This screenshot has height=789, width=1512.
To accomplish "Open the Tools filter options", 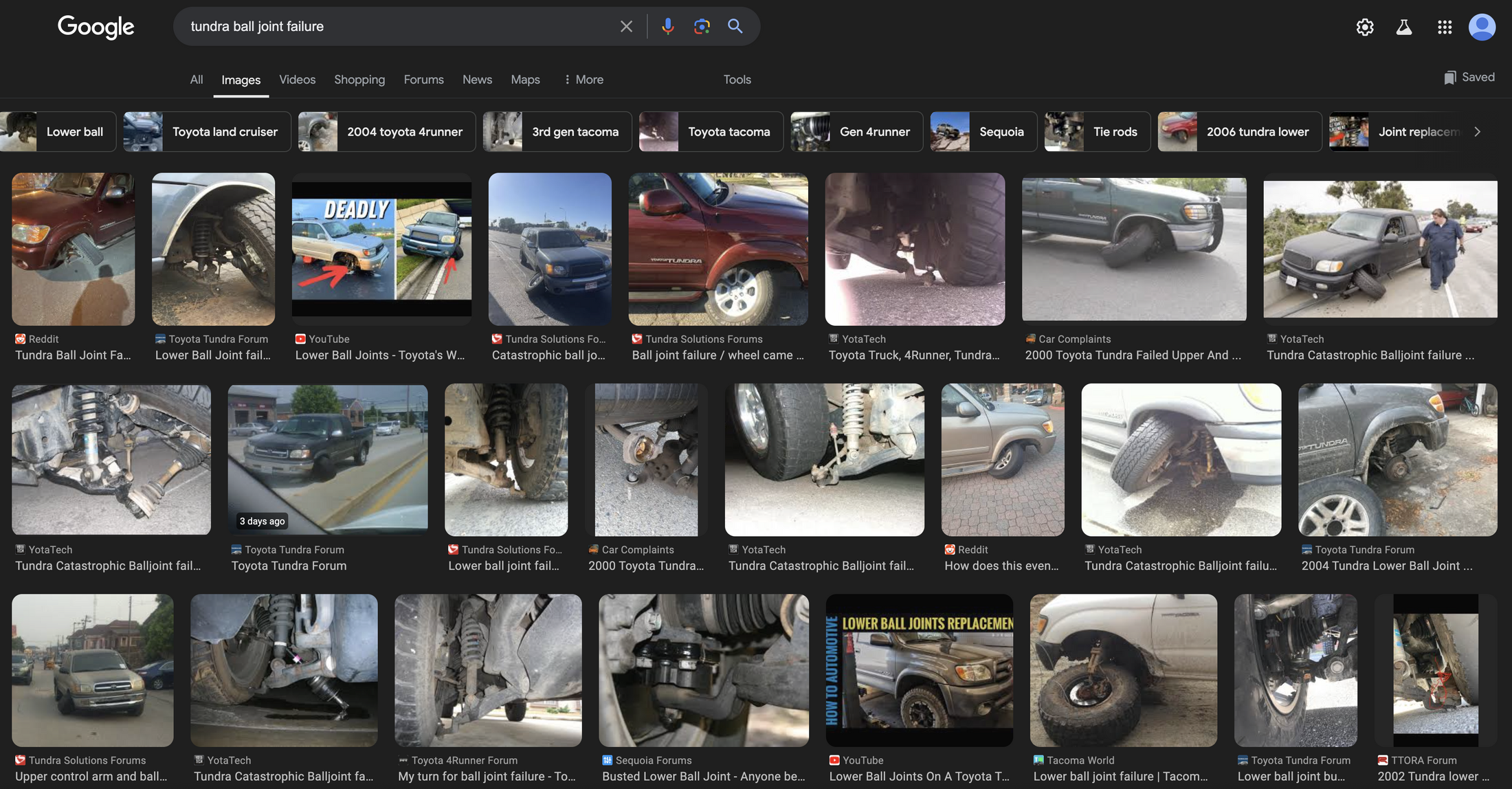I will coord(737,79).
